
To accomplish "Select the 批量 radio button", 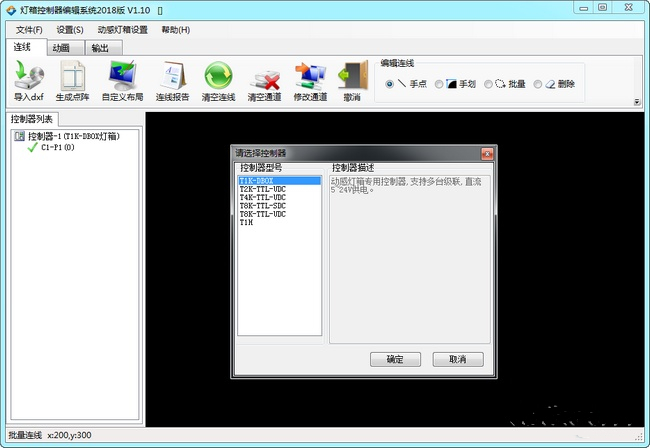I will (488, 84).
